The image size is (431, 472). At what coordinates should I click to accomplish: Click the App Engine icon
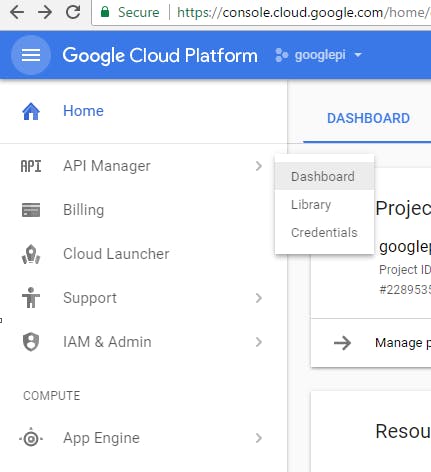31,438
